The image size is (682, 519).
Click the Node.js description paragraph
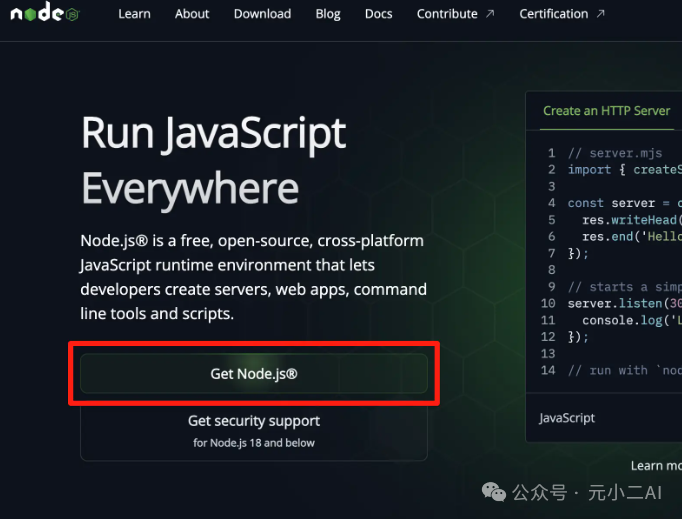pyautogui.click(x=254, y=277)
